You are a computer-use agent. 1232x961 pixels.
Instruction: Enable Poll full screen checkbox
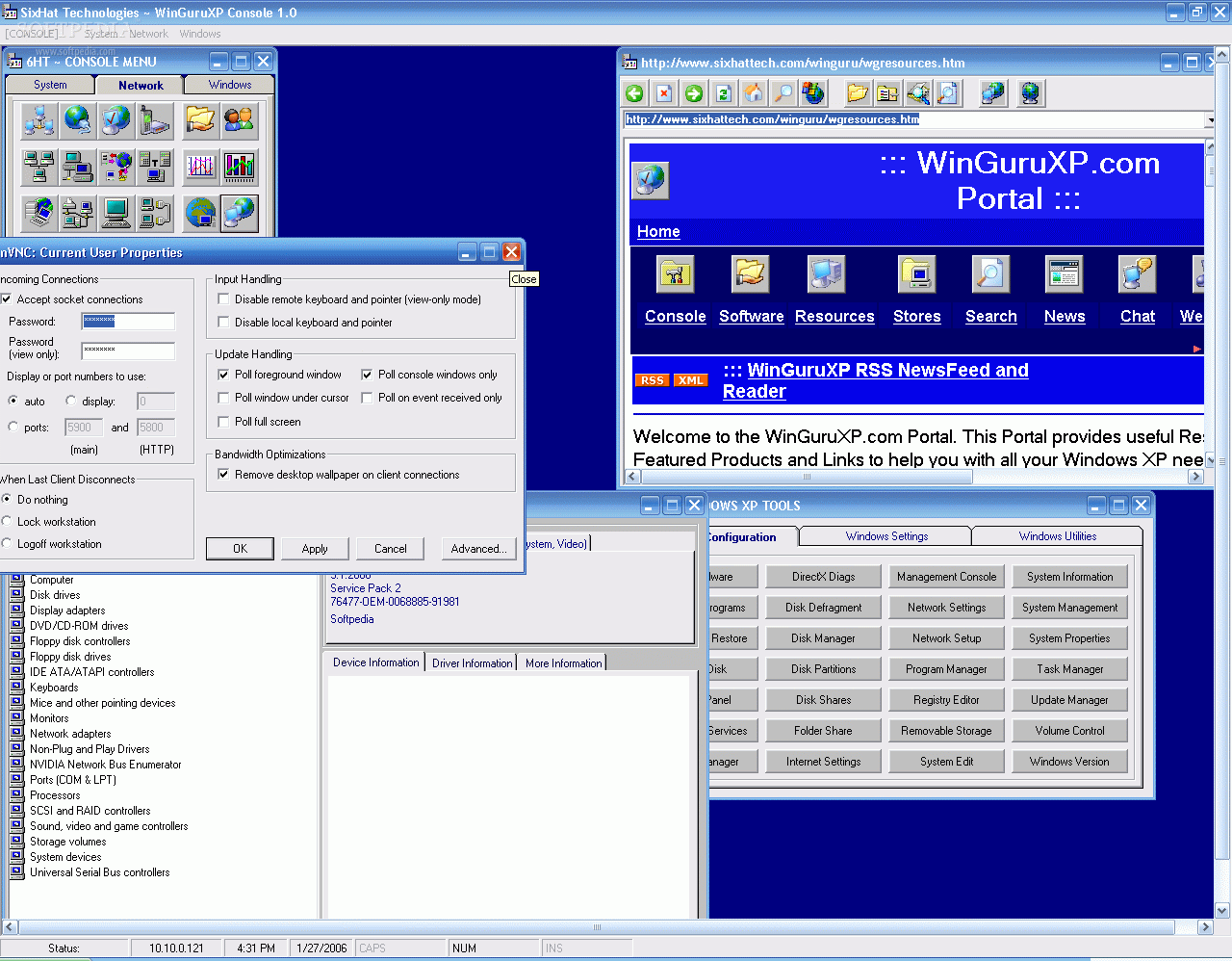click(224, 422)
